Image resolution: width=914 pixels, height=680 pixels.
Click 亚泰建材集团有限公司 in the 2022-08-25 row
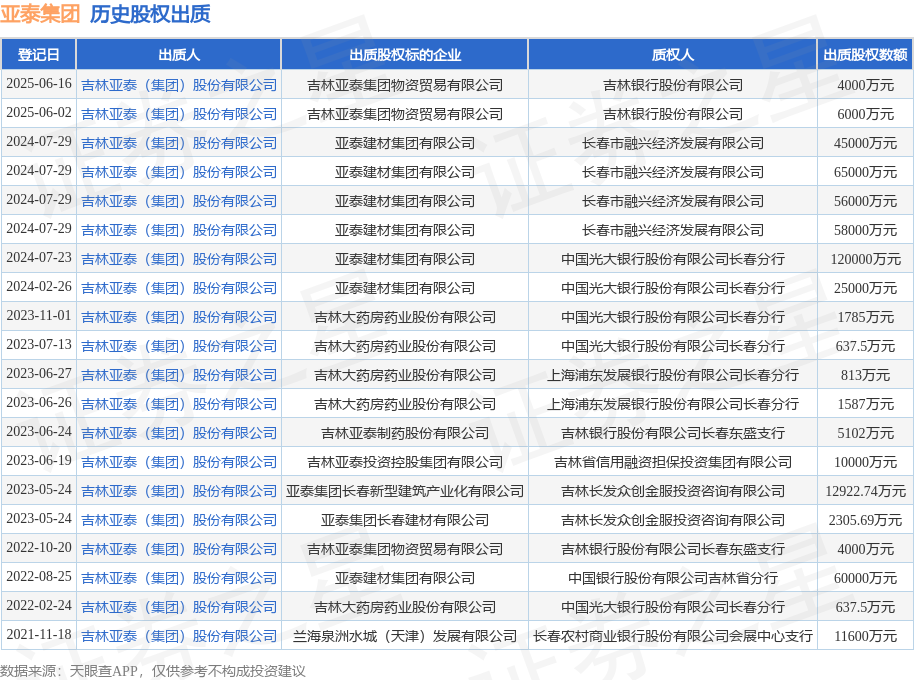[405, 578]
